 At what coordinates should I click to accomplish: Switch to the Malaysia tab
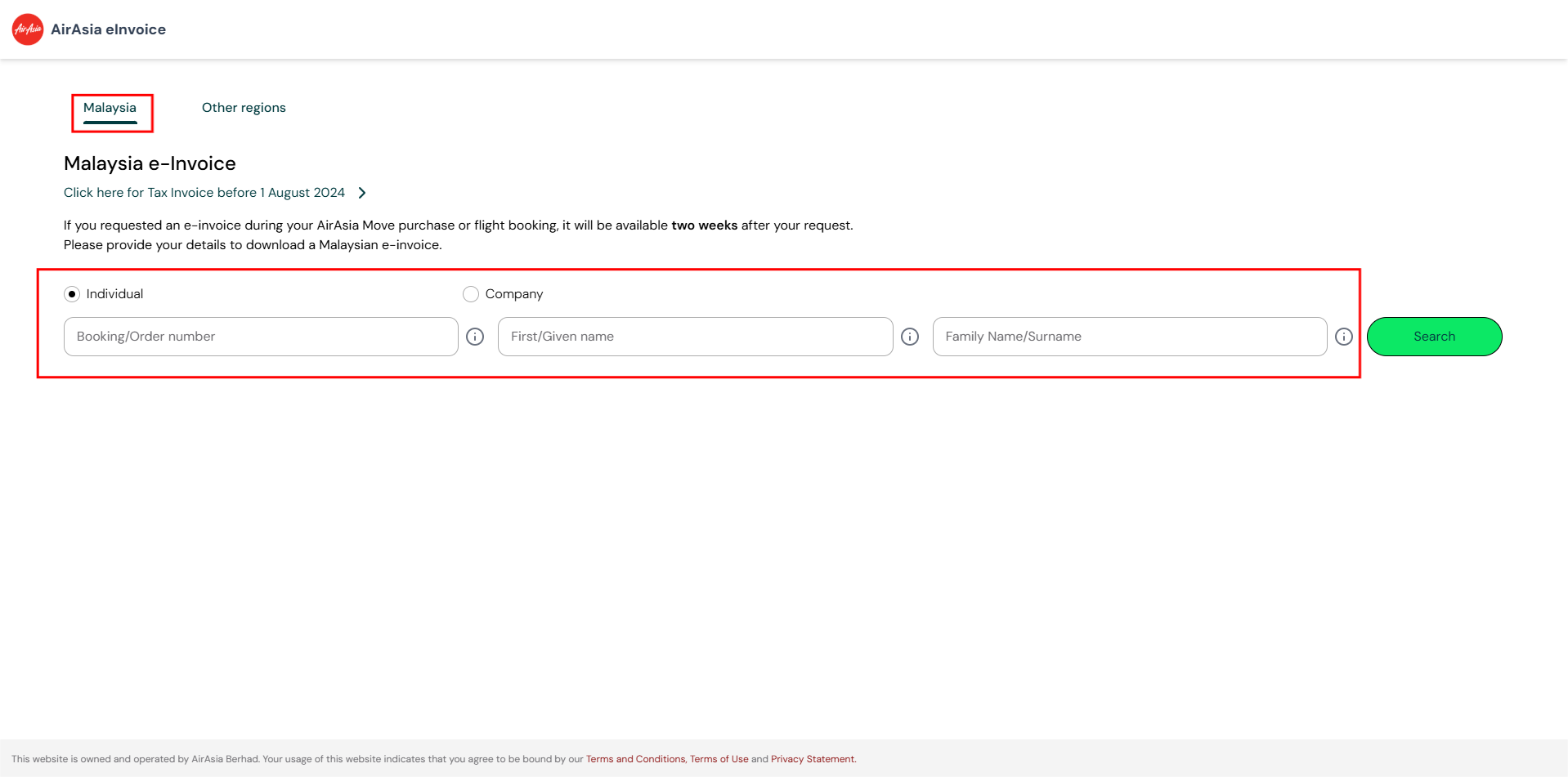click(110, 108)
